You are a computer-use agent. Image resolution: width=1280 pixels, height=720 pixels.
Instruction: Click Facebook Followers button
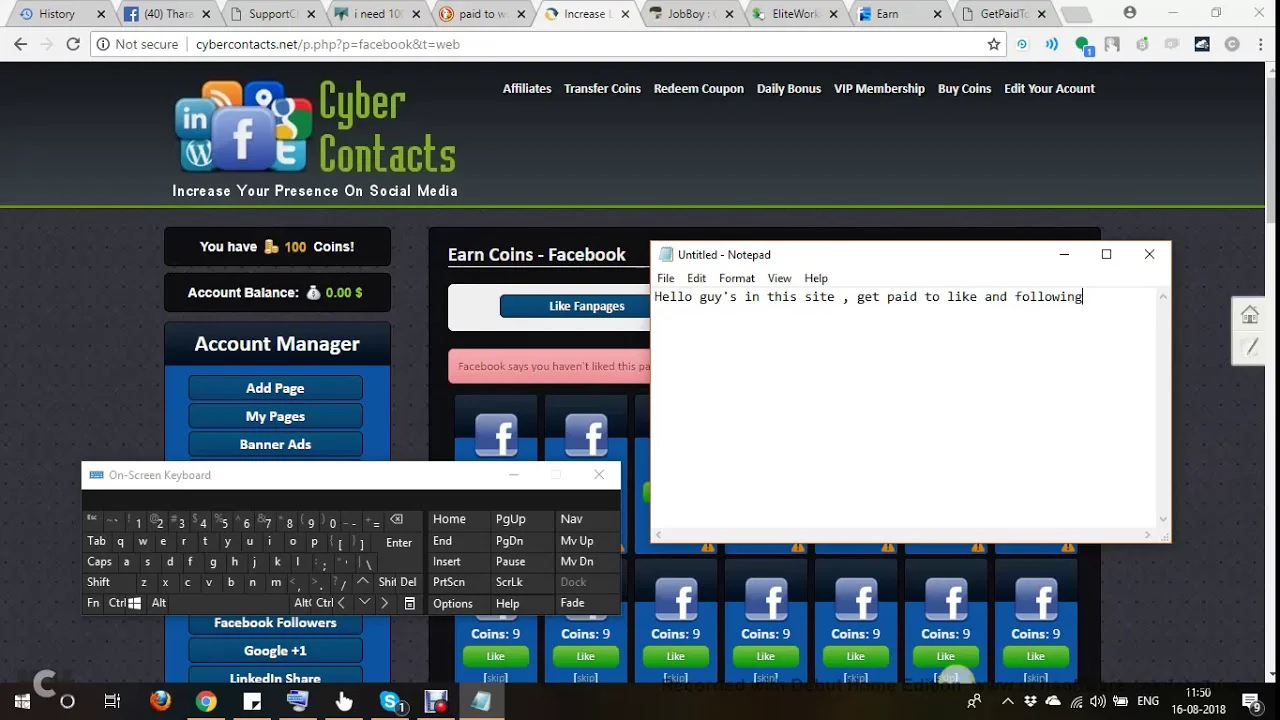click(x=275, y=622)
